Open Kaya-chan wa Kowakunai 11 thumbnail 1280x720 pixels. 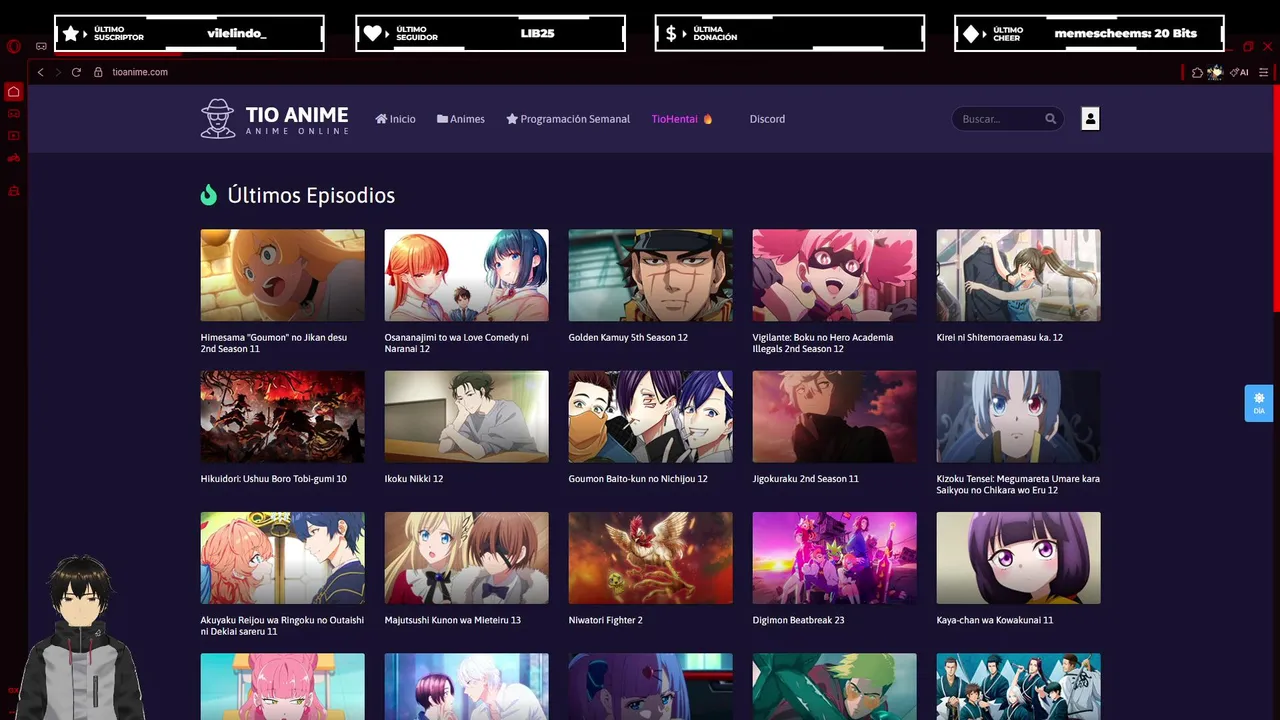pyautogui.click(x=1018, y=558)
